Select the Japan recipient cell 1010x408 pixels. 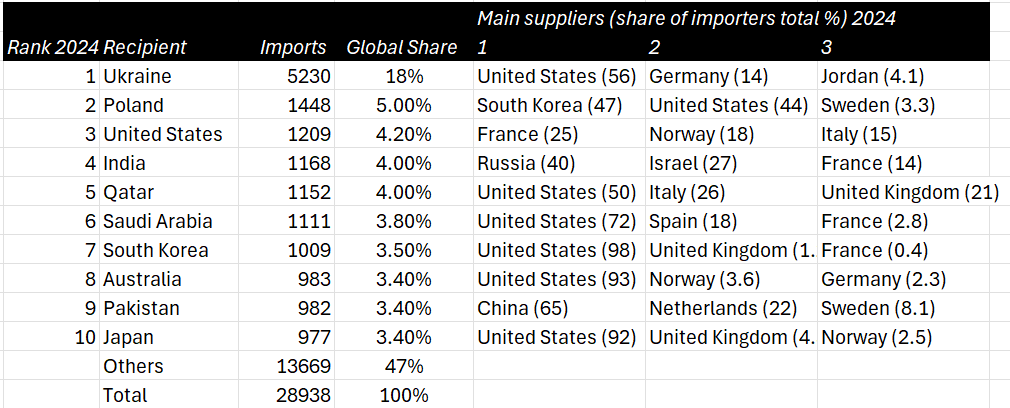point(169,338)
